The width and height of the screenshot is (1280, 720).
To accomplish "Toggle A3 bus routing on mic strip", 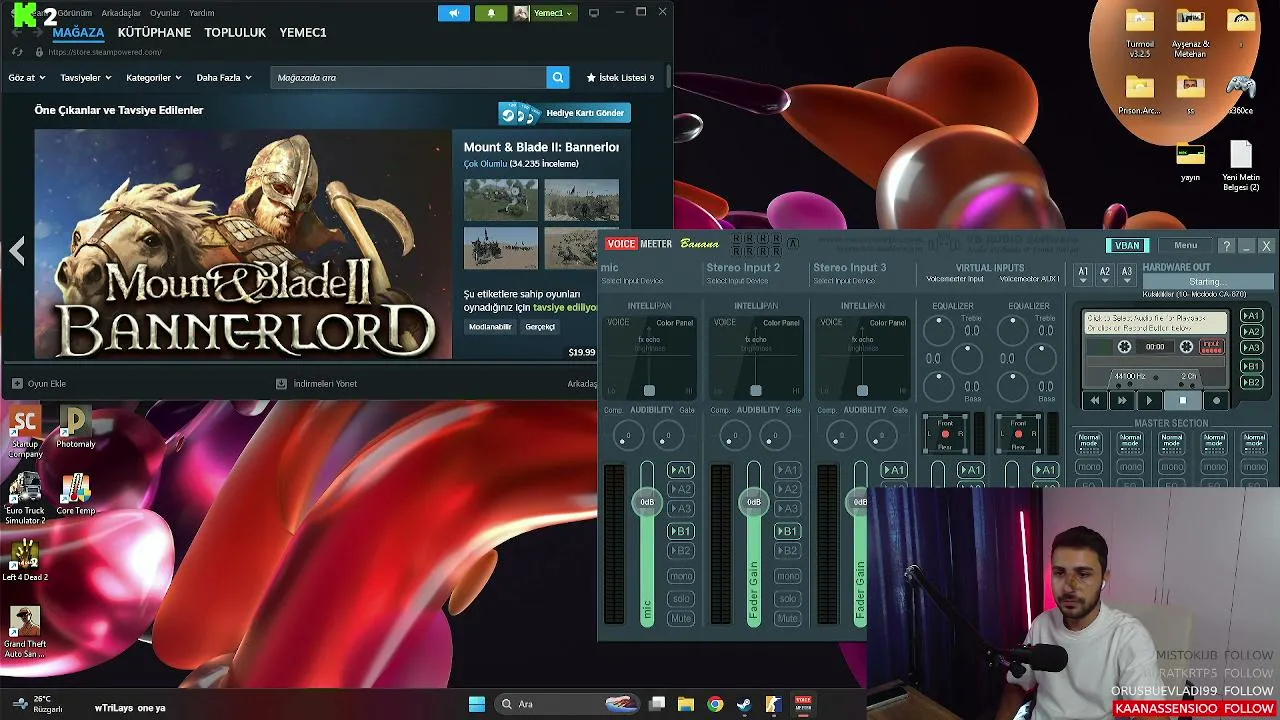I will [681, 508].
